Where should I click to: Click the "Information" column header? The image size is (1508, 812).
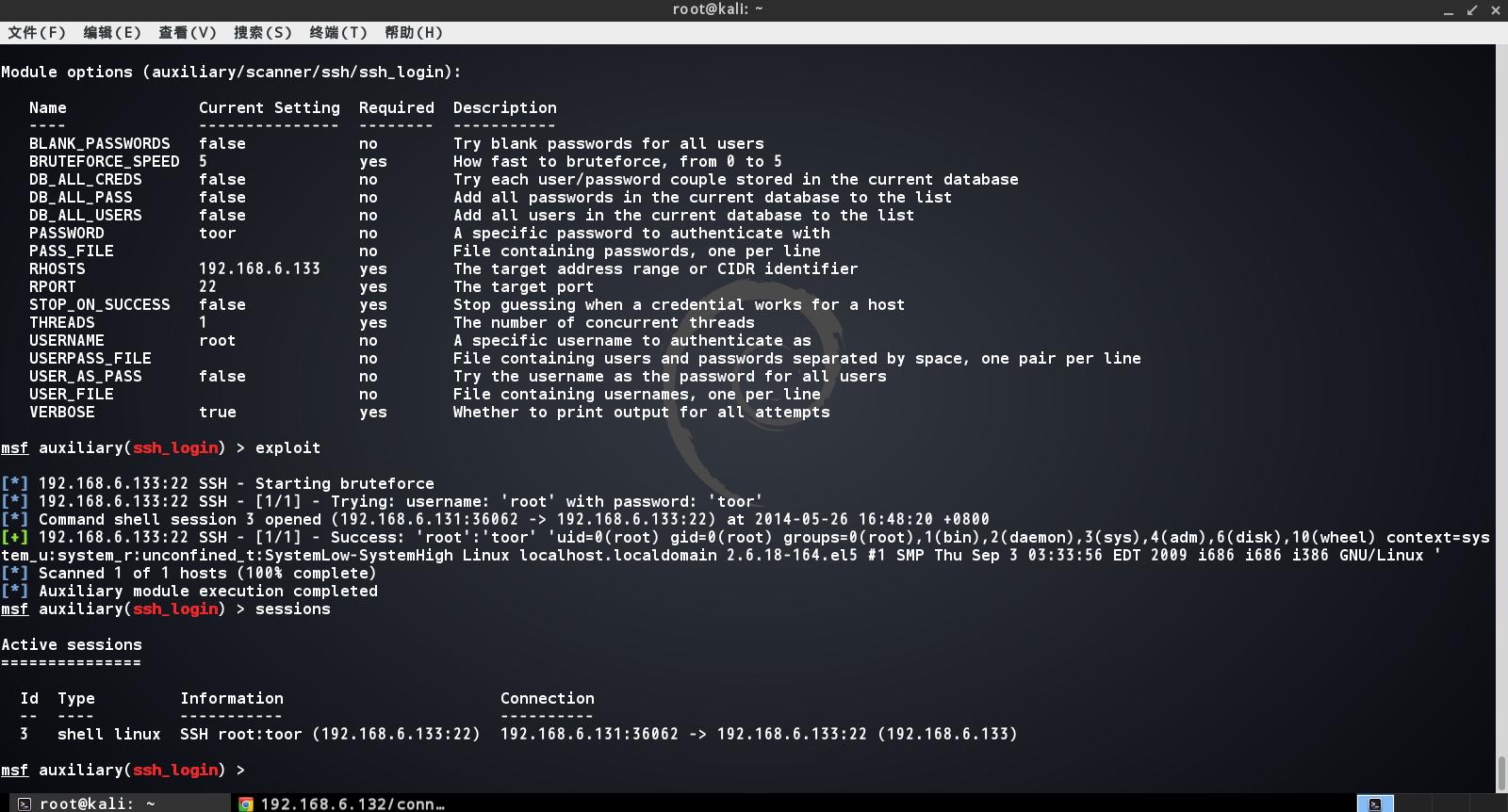click(232, 699)
